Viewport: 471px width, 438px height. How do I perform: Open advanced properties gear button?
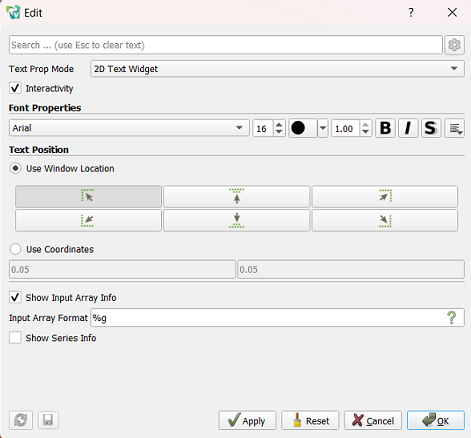coord(454,45)
